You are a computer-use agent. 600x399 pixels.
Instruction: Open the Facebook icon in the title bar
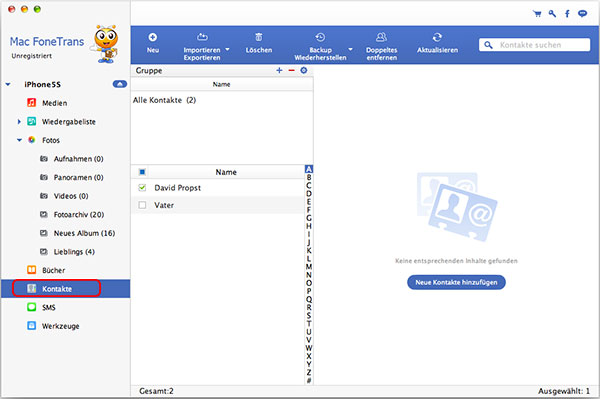(567, 14)
